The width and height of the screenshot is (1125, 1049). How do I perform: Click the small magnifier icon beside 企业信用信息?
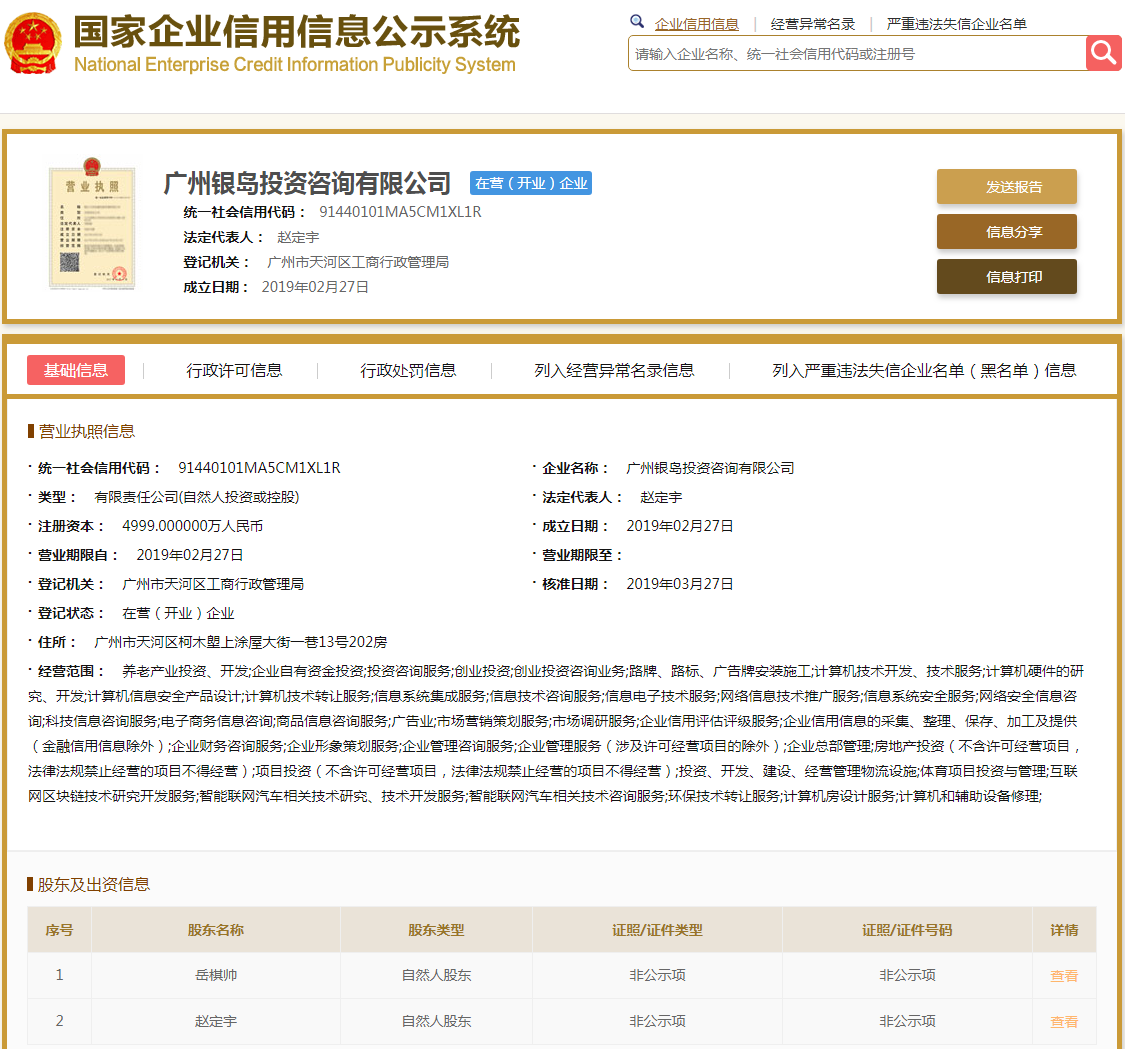click(637, 22)
